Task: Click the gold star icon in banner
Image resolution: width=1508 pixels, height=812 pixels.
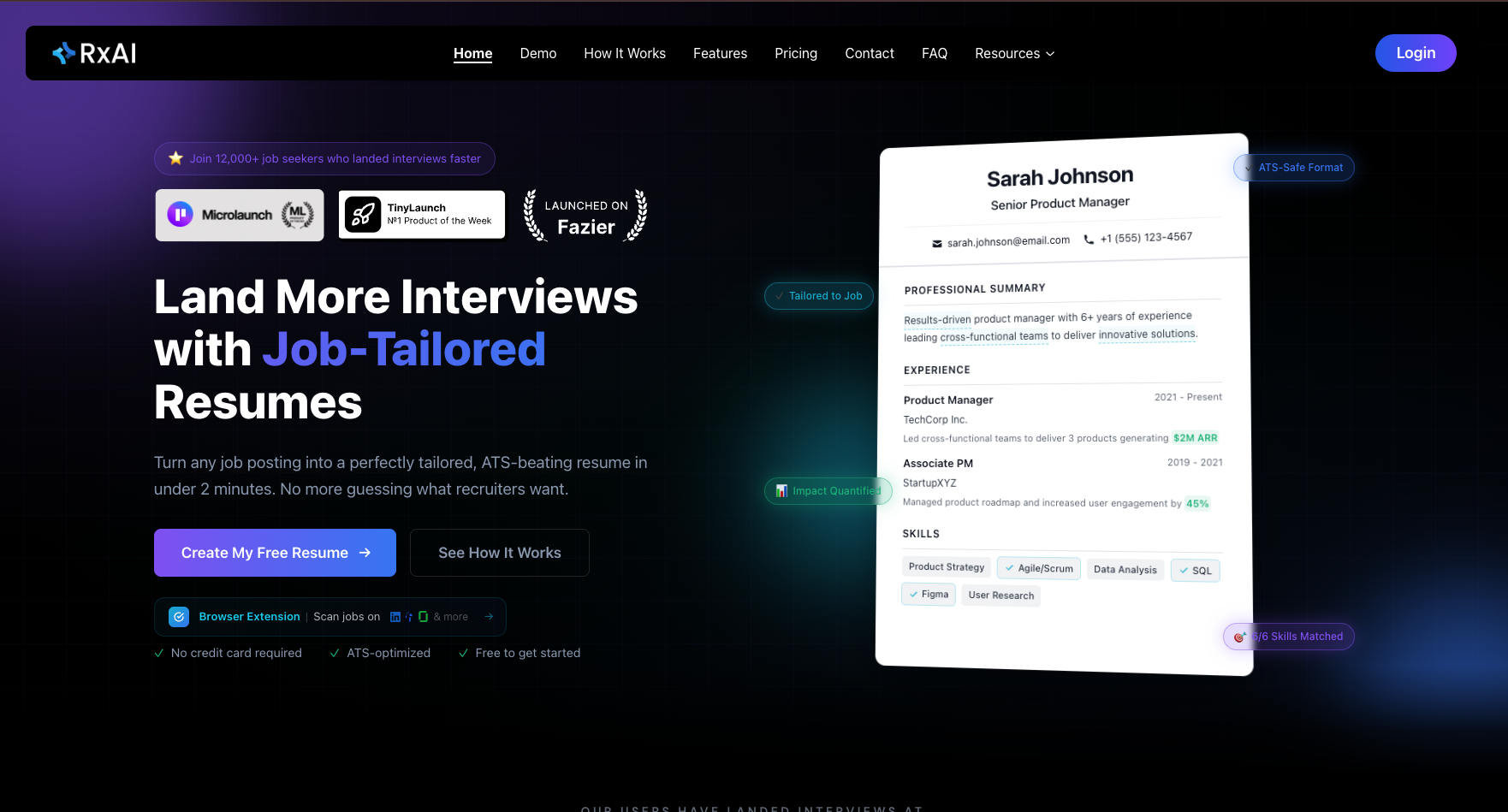Action: click(175, 158)
